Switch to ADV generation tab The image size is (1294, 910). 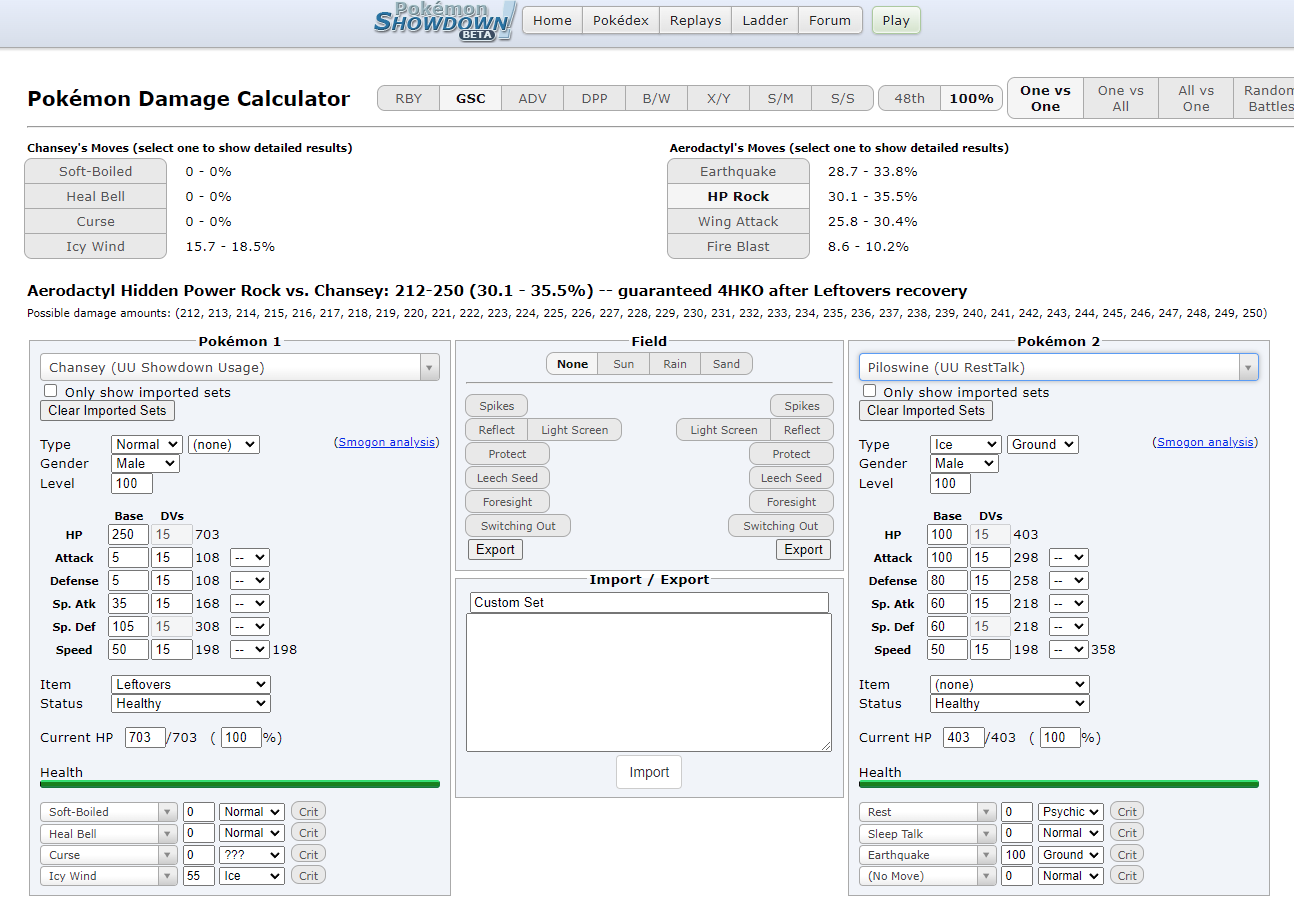[532, 98]
